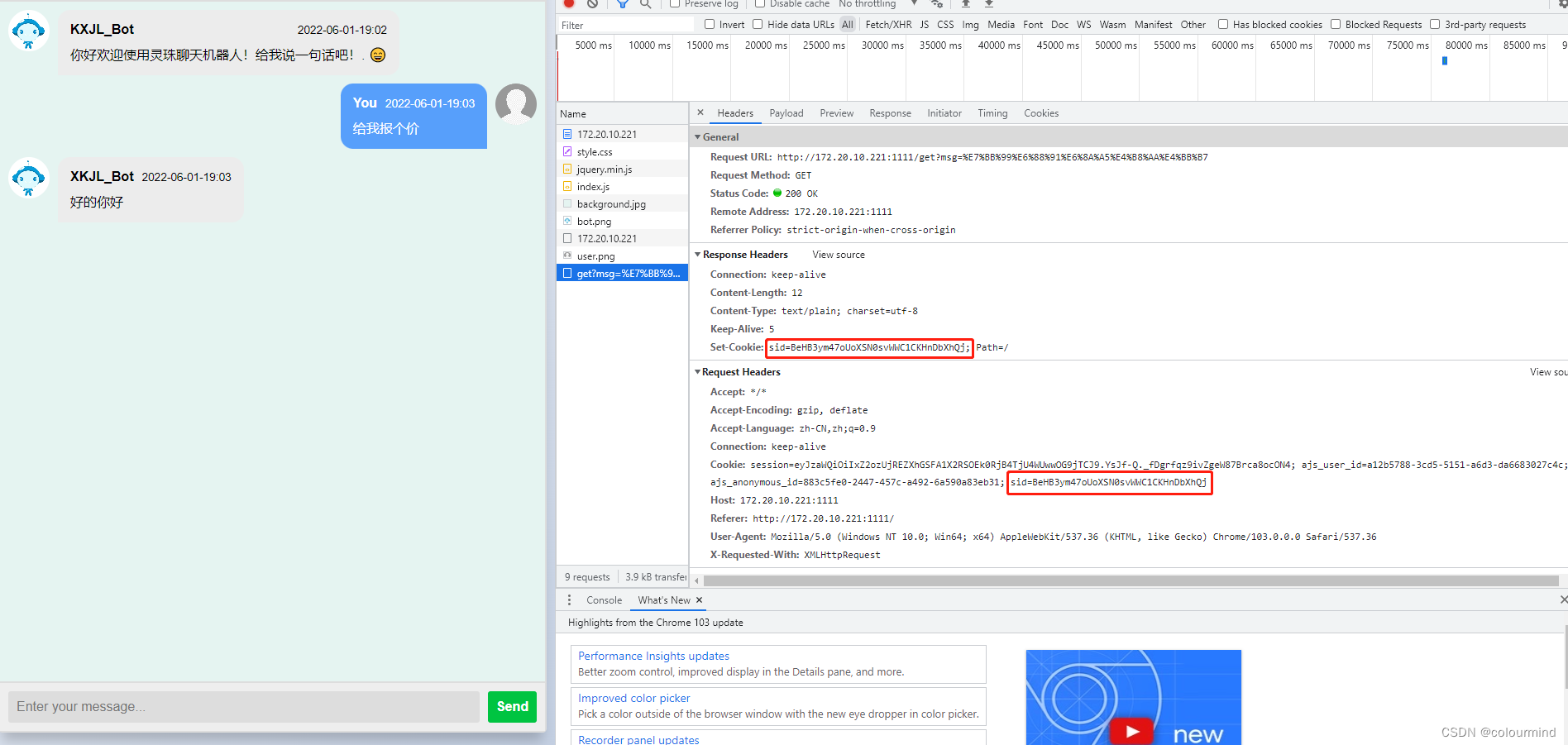Viewport: 1568px width, 745px height.
Task: Close the DevTools drawer
Action: click(1563, 599)
